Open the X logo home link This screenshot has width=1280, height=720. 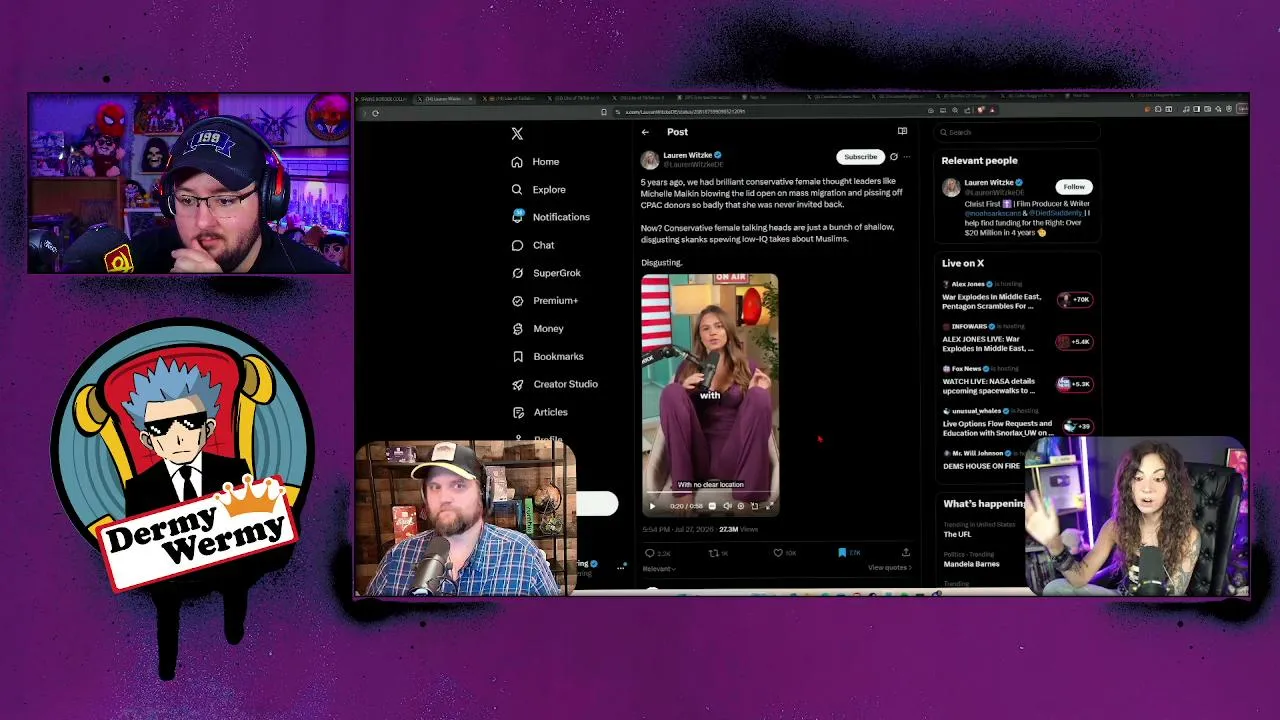point(517,133)
